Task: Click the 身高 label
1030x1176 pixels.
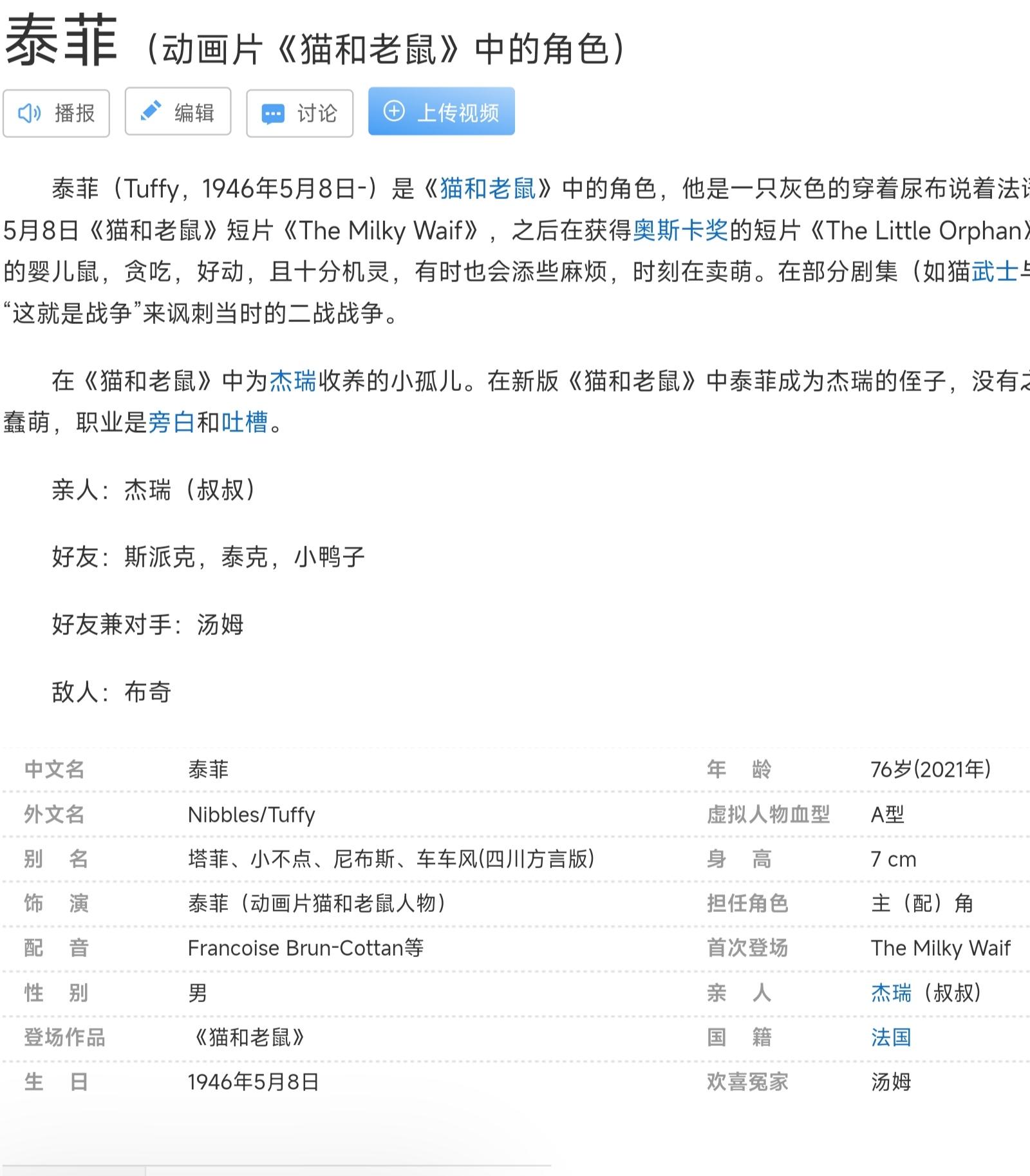Action: pos(738,858)
